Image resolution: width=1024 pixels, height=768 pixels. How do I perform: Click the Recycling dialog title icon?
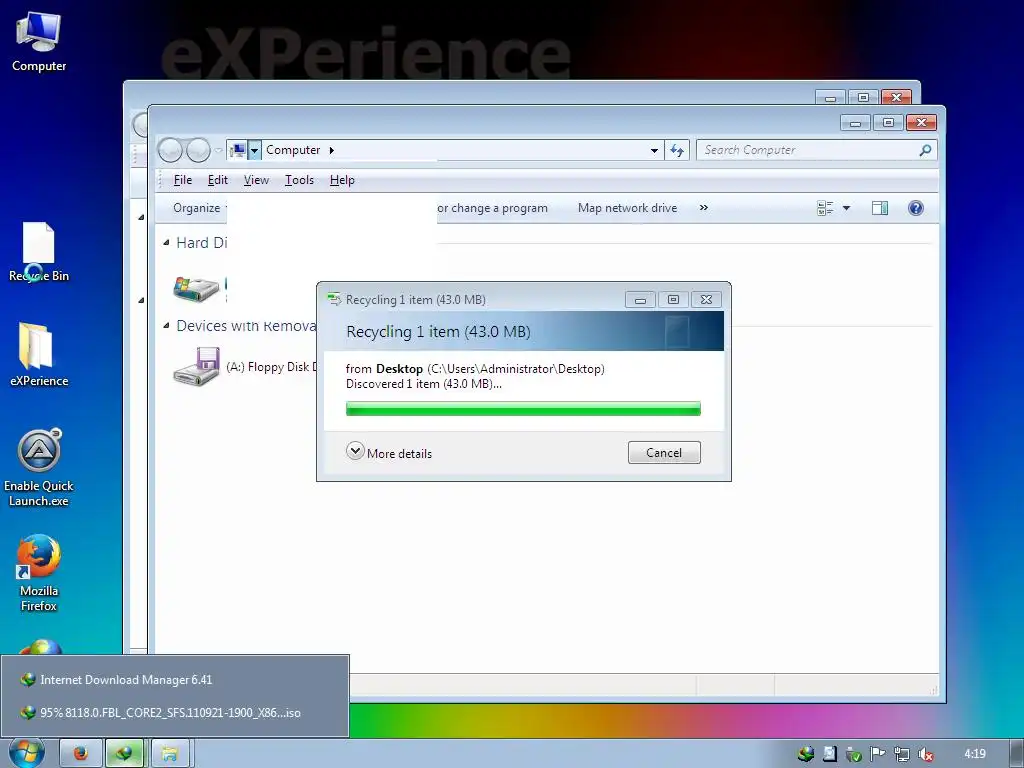(334, 299)
